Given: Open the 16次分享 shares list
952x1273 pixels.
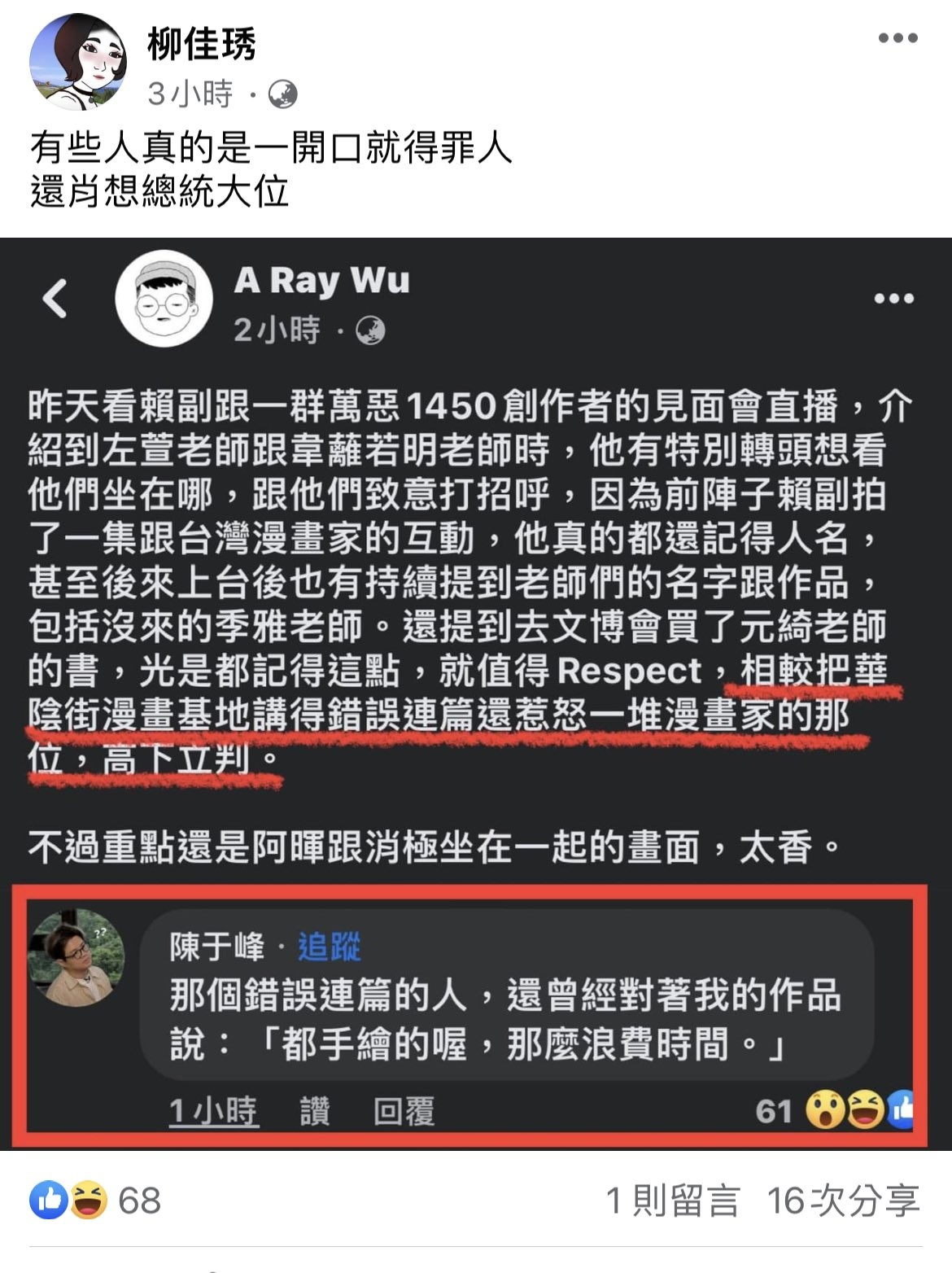Looking at the screenshot, I should (x=843, y=1201).
